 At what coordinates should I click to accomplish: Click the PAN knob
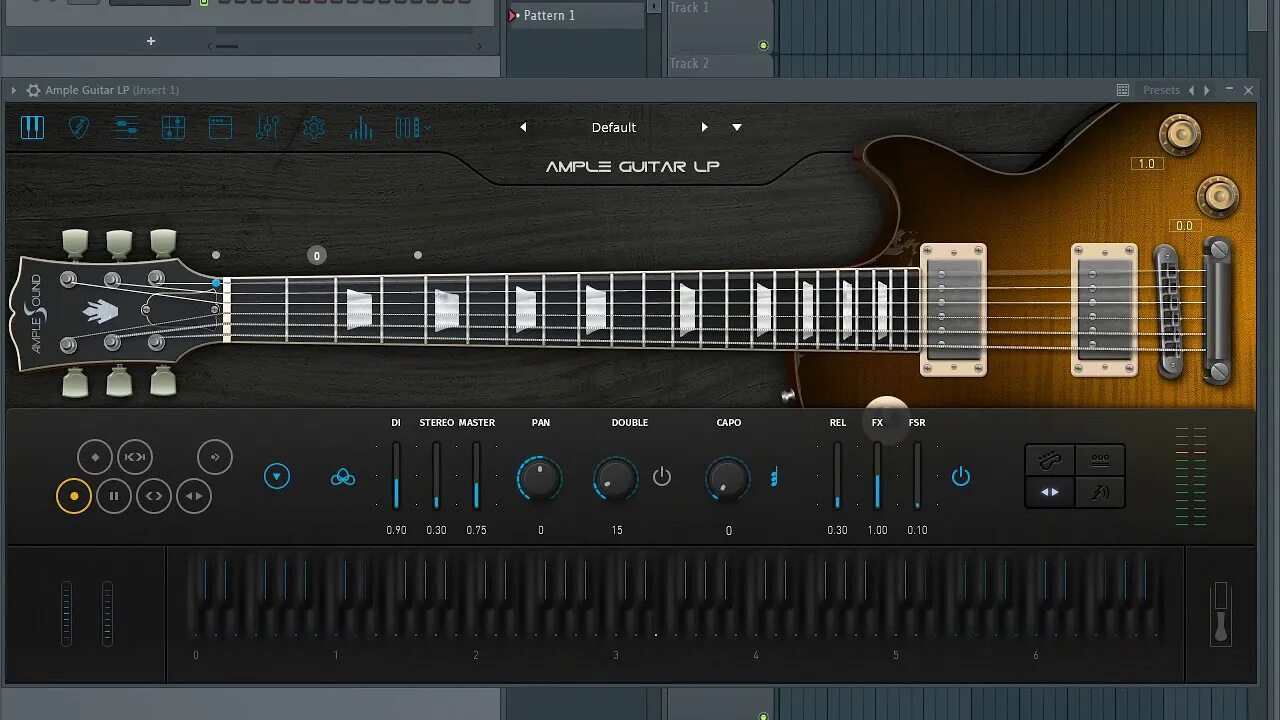point(540,479)
